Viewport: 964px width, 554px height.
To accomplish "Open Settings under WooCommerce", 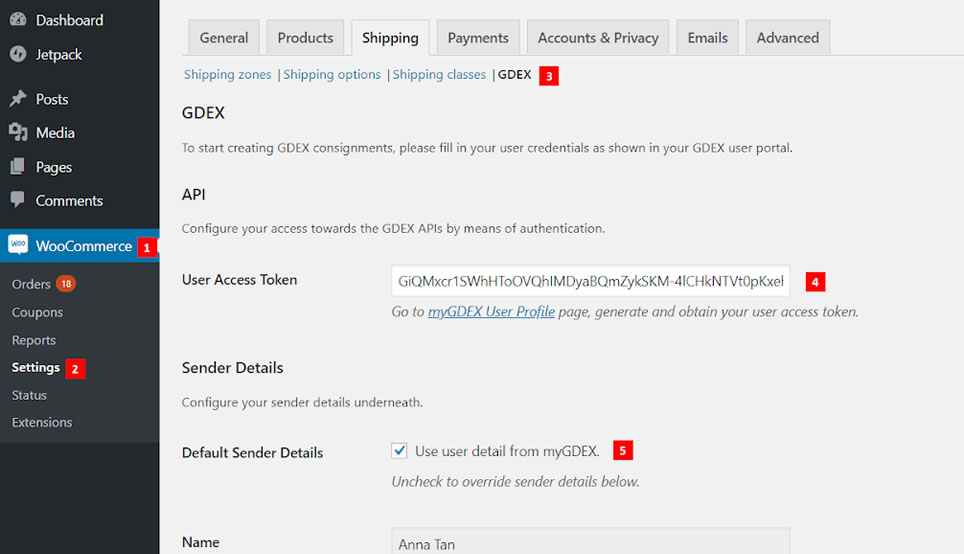I will 36,367.
